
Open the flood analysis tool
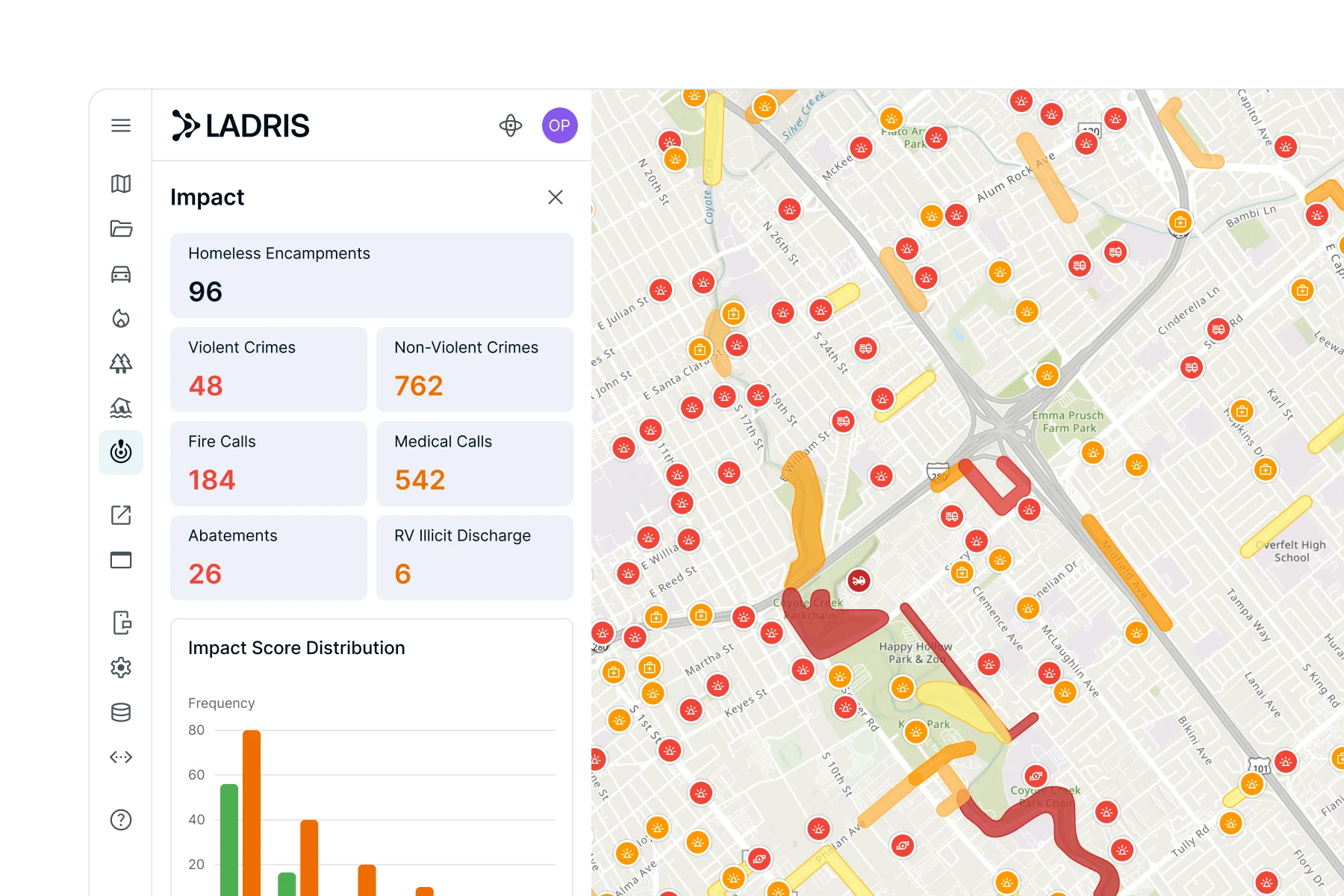click(x=121, y=408)
